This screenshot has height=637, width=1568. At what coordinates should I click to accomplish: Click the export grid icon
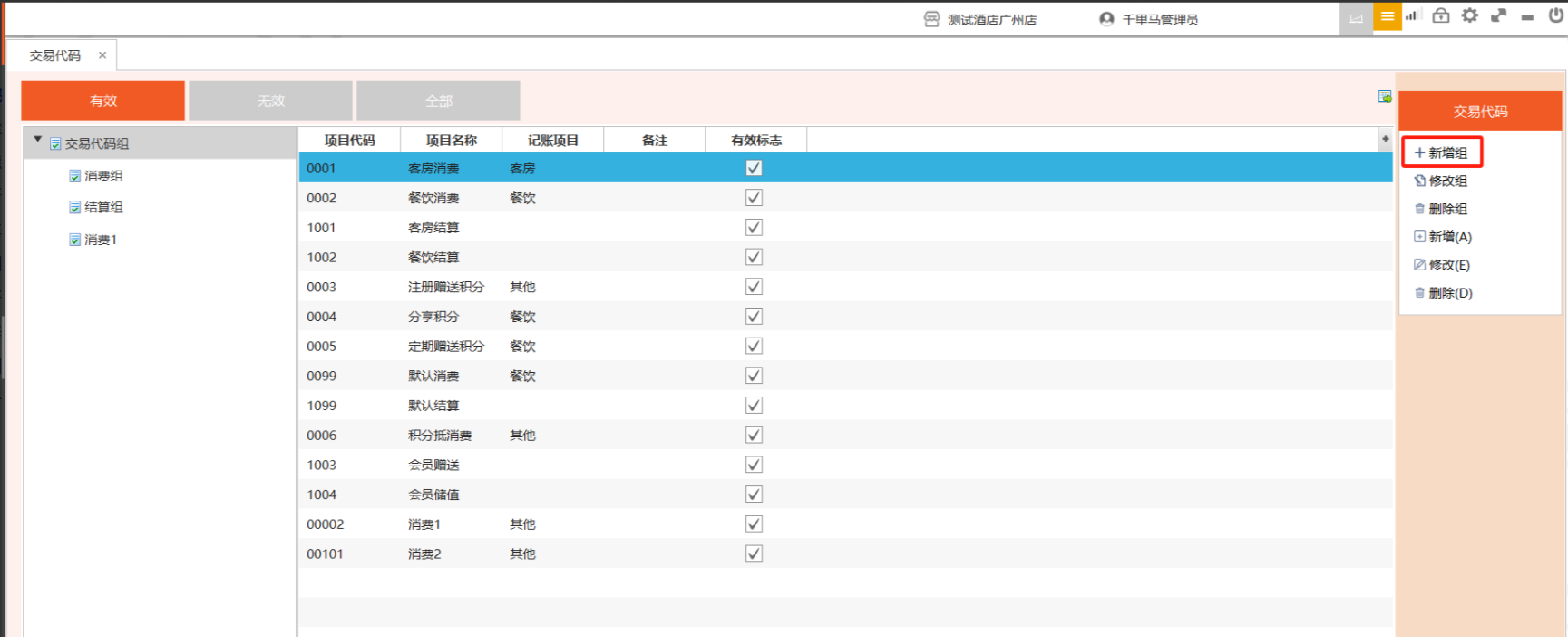[x=1384, y=96]
